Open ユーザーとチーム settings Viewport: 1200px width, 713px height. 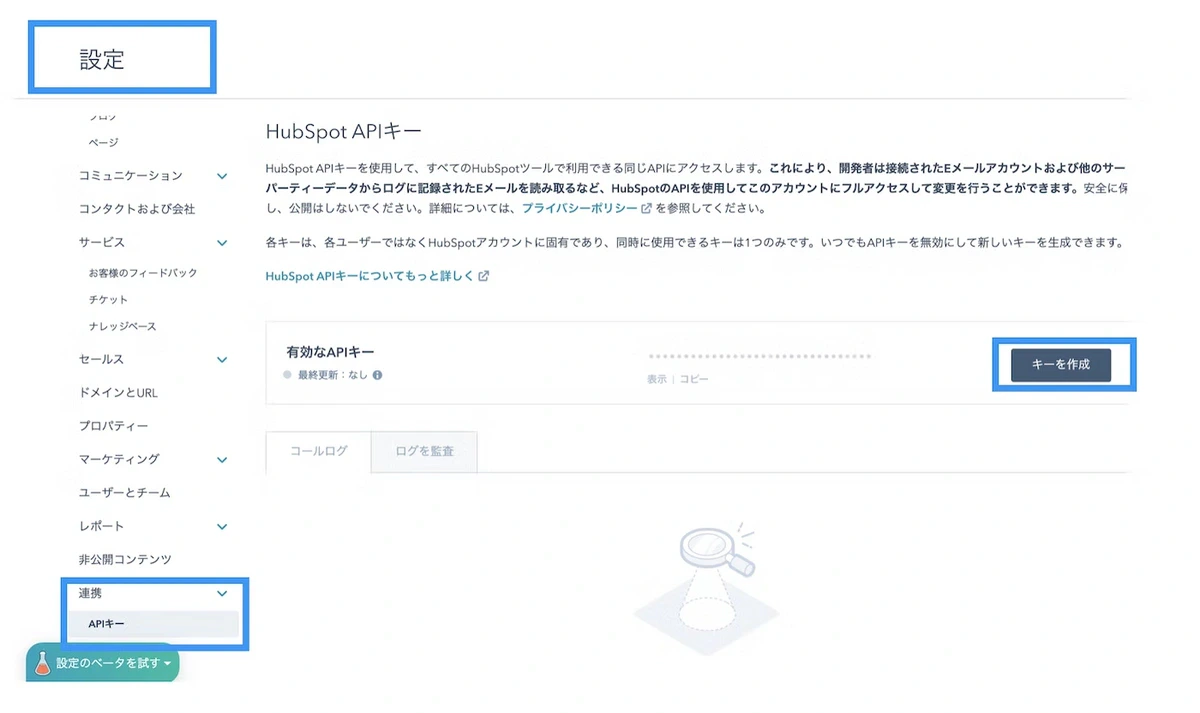pyautogui.click(x=125, y=493)
